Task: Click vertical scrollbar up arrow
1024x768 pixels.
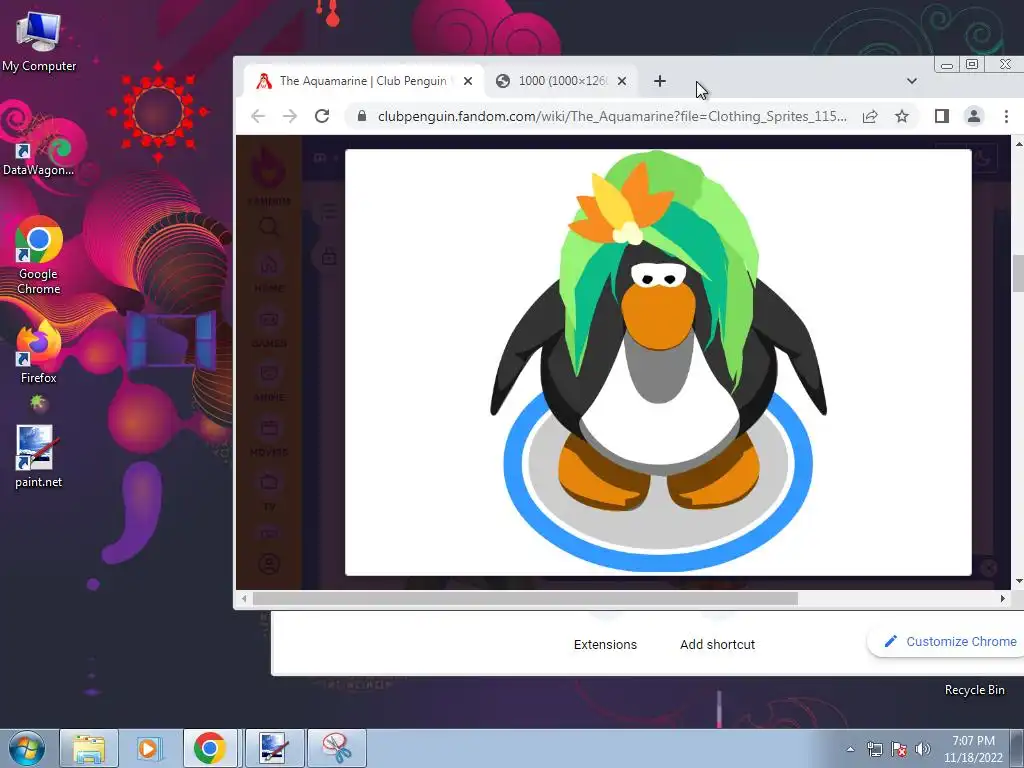Action: pyautogui.click(x=1018, y=142)
